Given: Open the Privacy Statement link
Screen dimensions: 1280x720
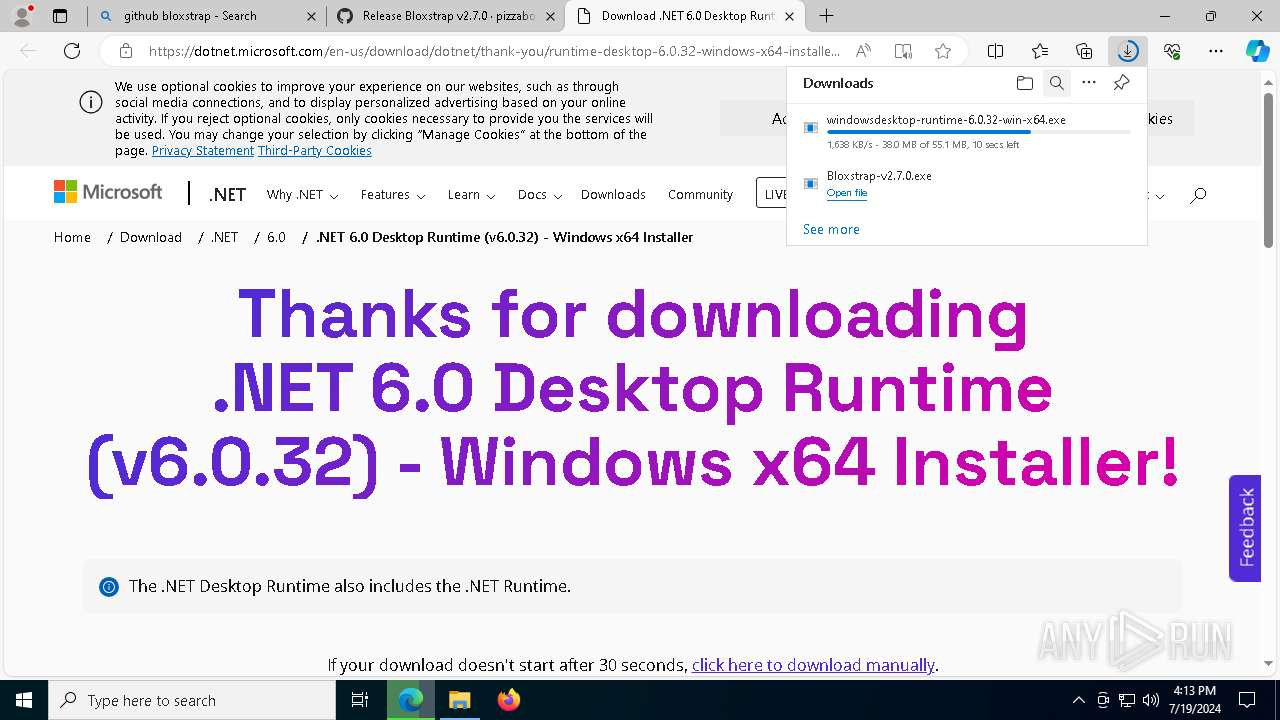Looking at the screenshot, I should [x=203, y=151].
